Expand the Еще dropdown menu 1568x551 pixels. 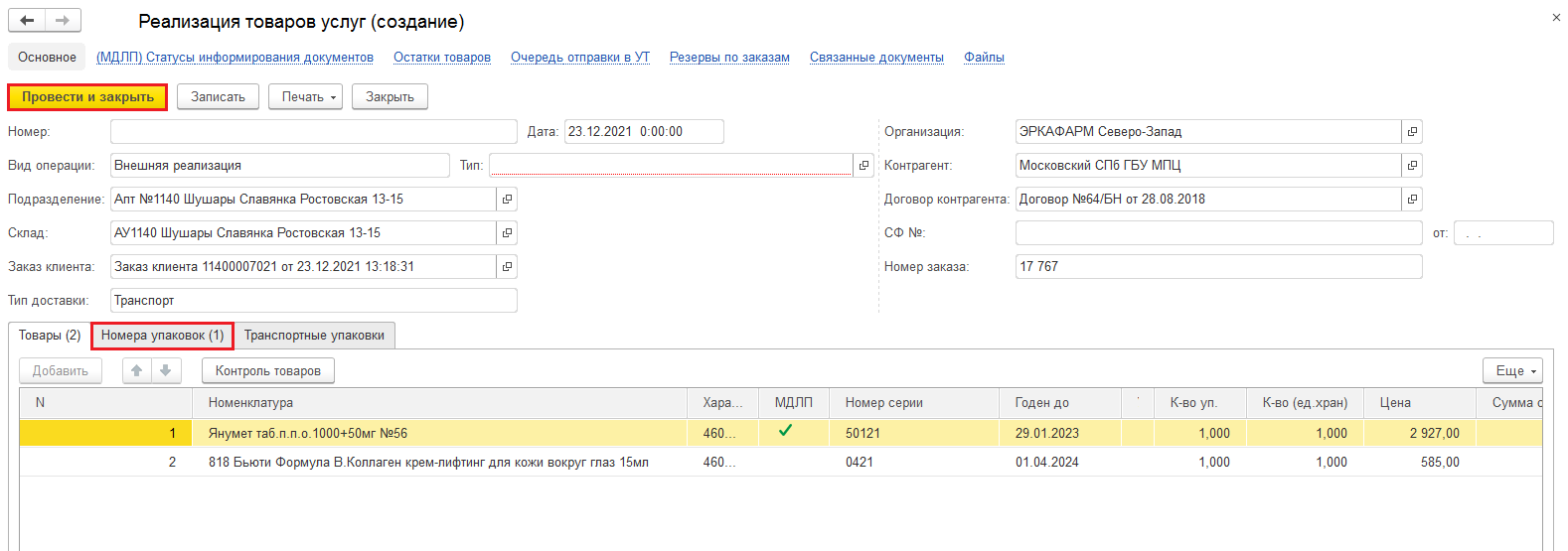pos(1512,370)
